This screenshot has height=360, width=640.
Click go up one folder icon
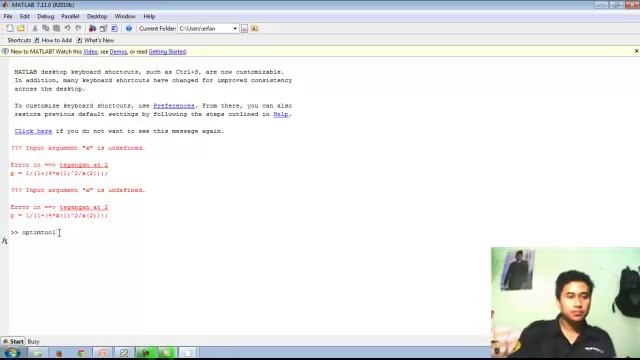tap(255, 29)
